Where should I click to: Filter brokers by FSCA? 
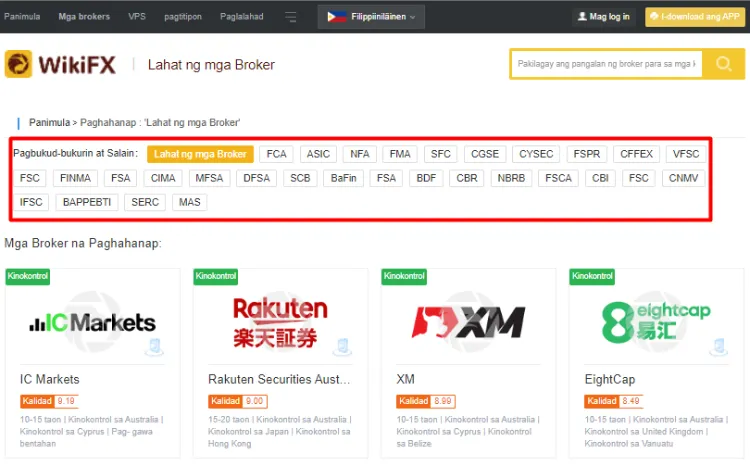558,178
